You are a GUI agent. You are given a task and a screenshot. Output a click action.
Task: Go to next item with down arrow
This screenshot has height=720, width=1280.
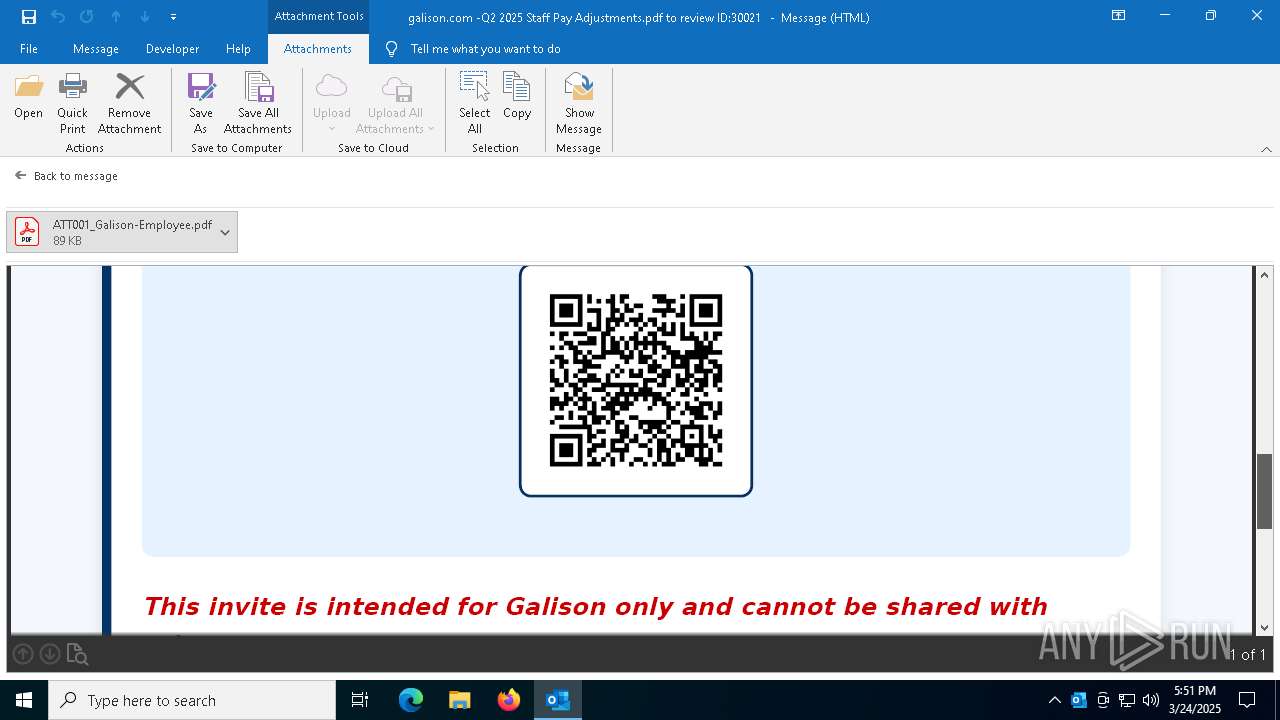145,17
